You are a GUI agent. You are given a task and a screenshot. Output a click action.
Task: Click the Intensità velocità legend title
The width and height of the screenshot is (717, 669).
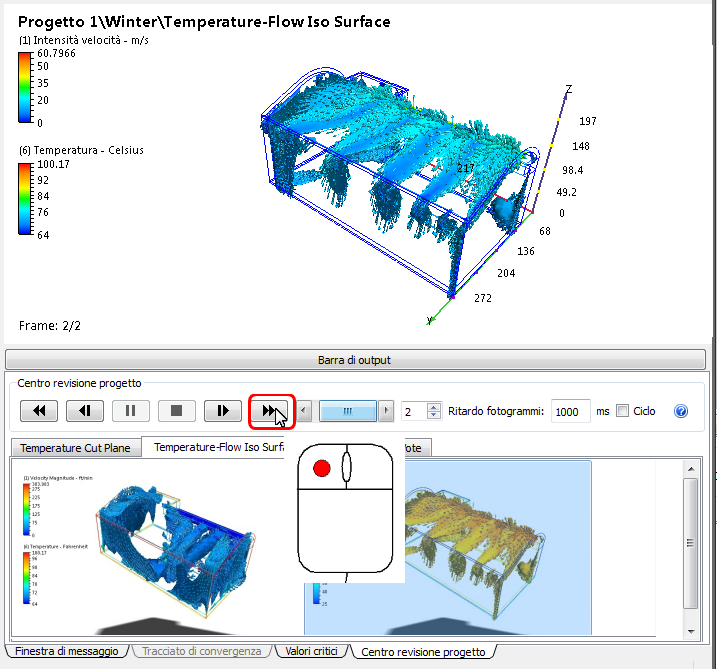84,40
